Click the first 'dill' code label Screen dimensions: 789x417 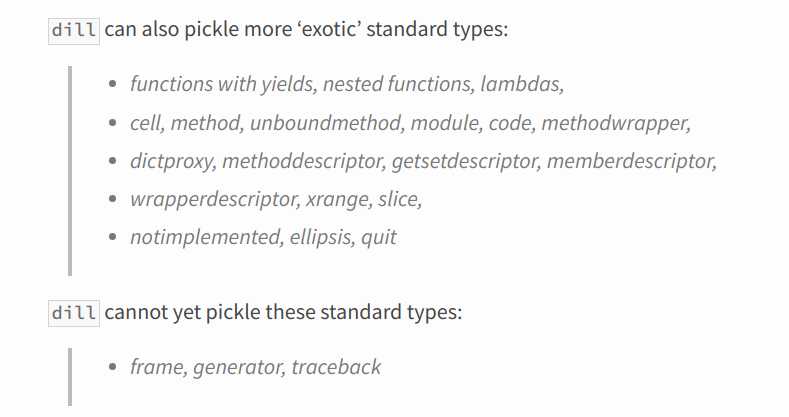click(x=74, y=30)
